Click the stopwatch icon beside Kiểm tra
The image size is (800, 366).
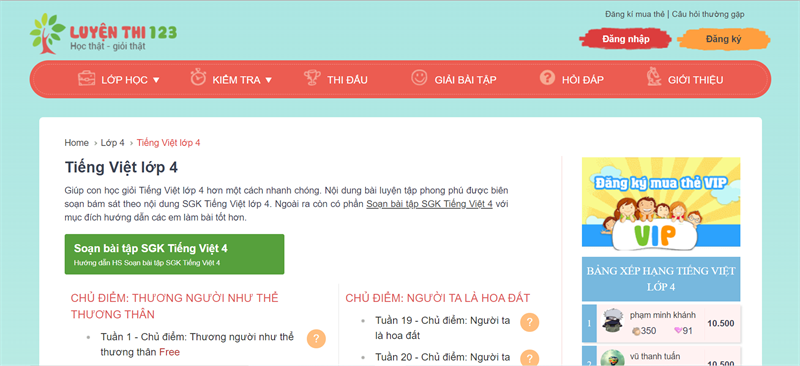pos(198,78)
